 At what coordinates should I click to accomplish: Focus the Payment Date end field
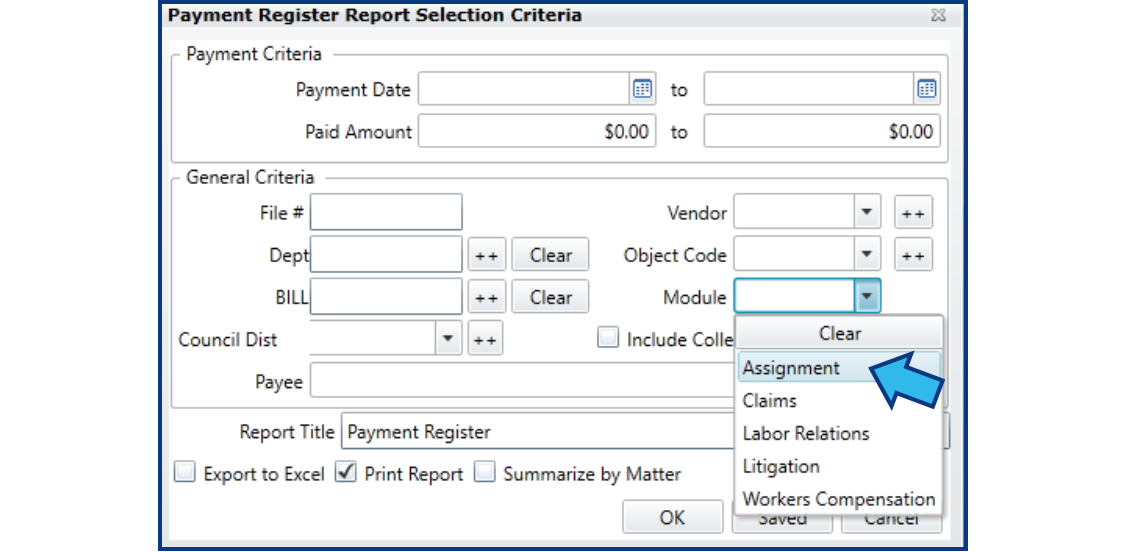click(x=809, y=90)
